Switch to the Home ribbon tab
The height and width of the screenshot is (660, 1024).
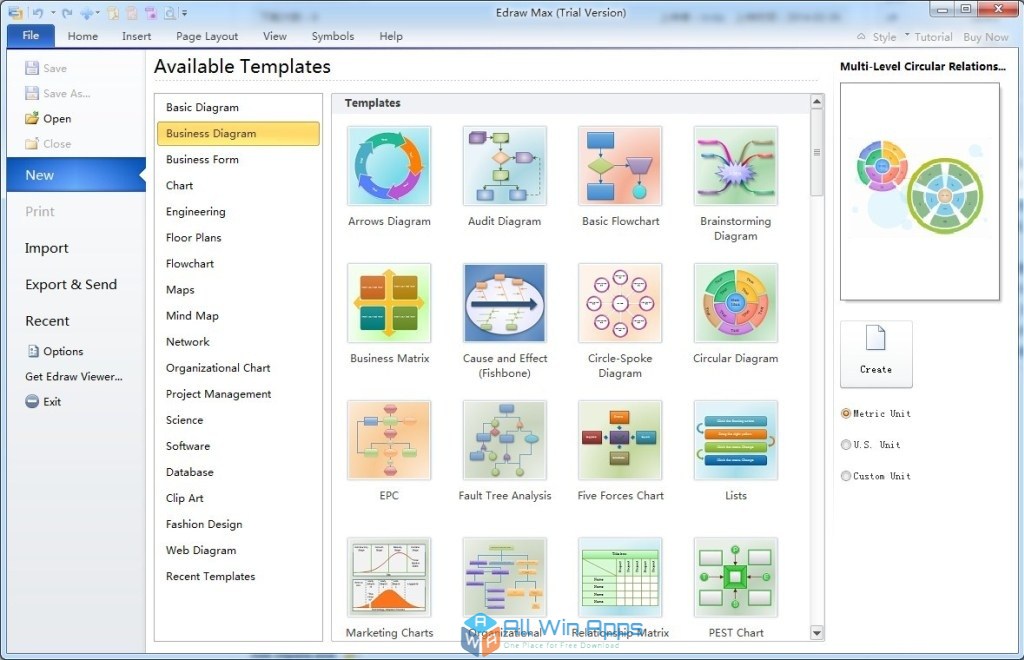click(x=82, y=37)
